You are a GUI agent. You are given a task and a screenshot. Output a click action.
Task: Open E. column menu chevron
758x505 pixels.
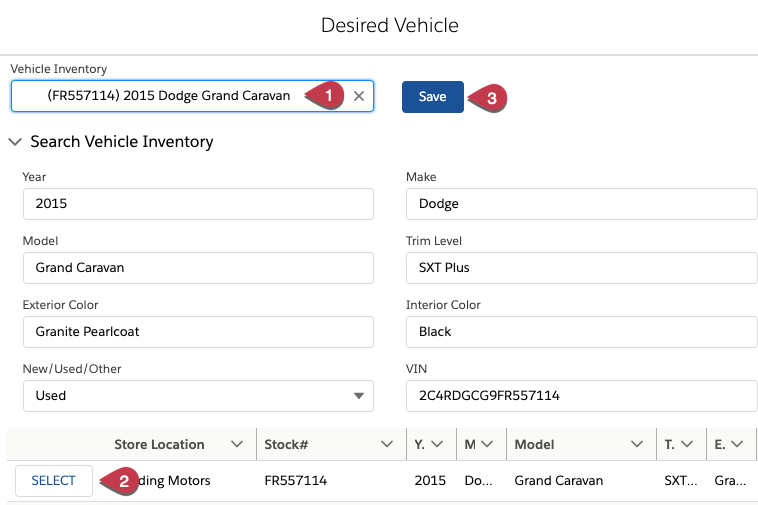(x=737, y=444)
